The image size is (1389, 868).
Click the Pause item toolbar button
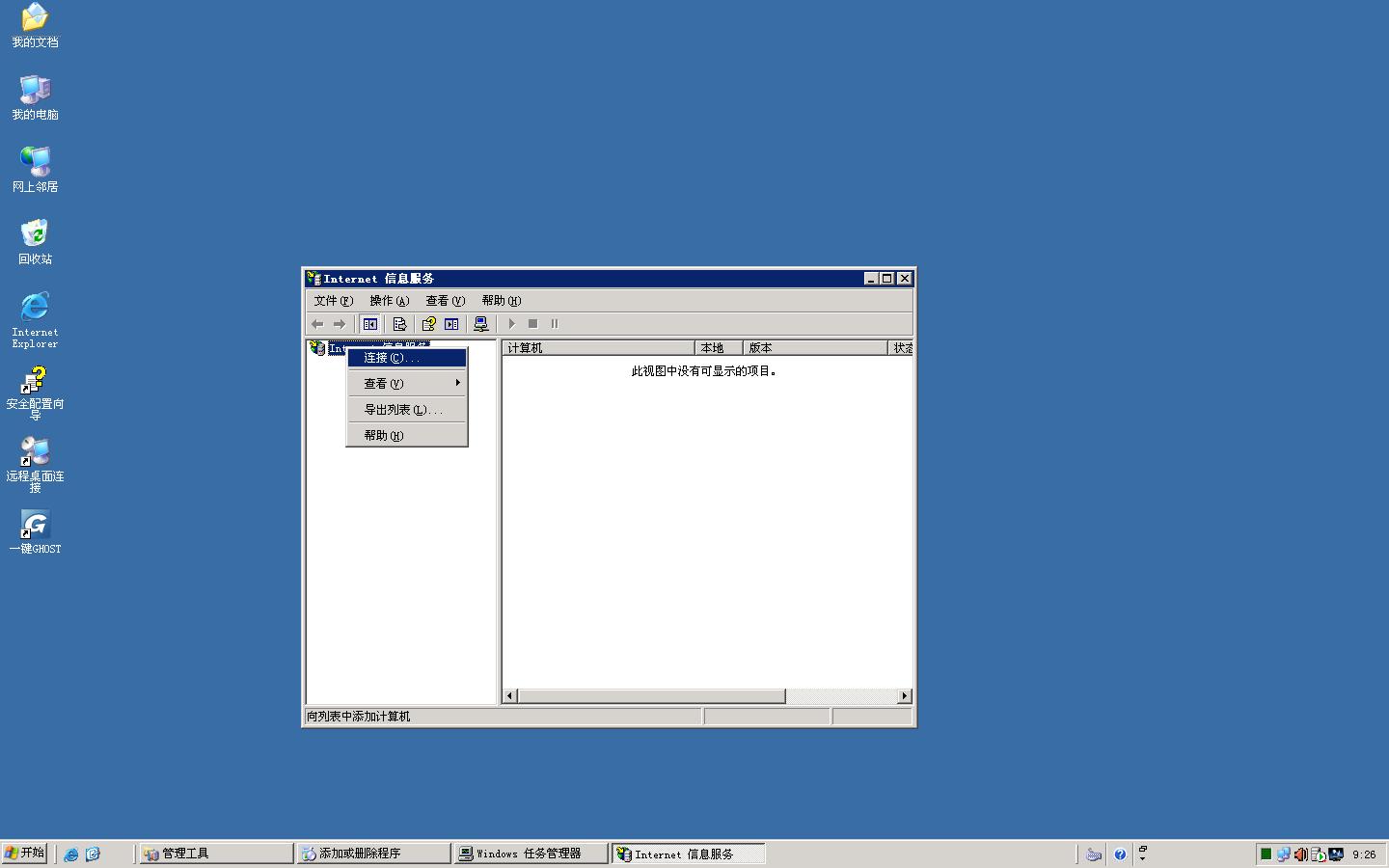[554, 324]
